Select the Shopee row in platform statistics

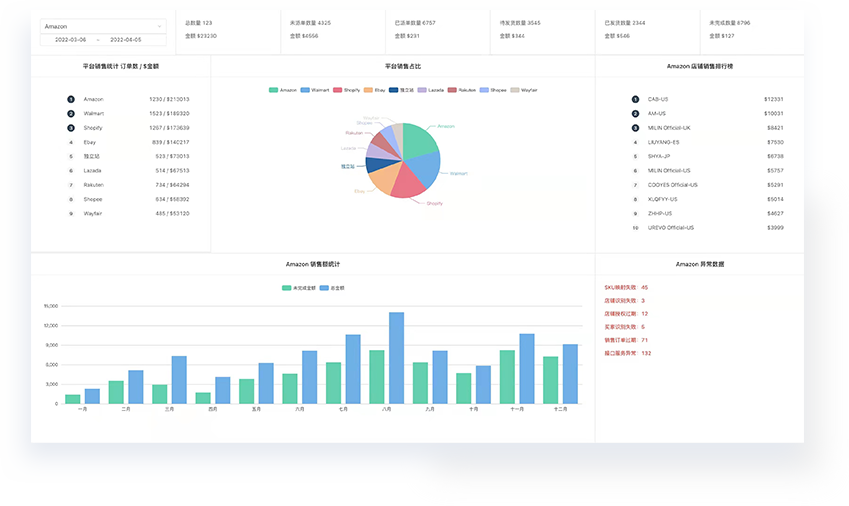pyautogui.click(x=128, y=199)
